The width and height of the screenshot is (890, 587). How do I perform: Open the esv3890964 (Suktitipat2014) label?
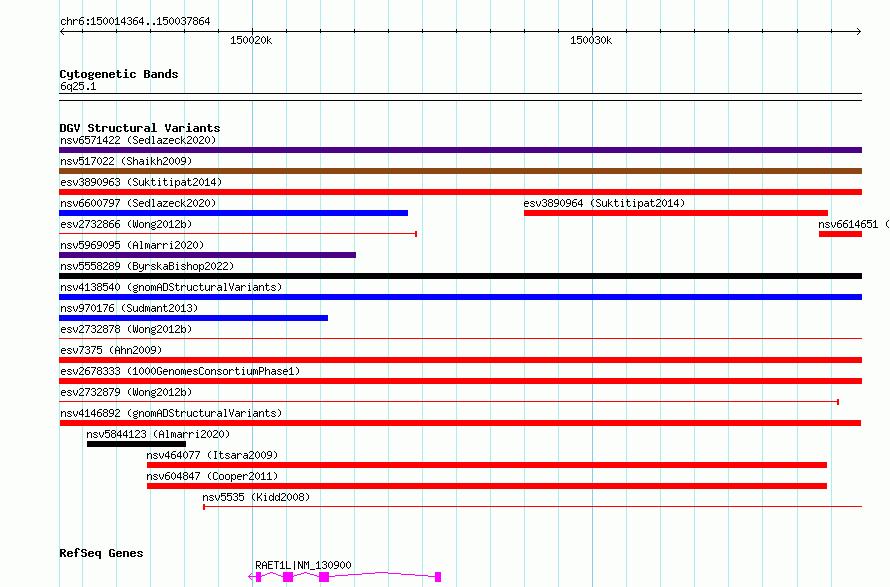(604, 203)
